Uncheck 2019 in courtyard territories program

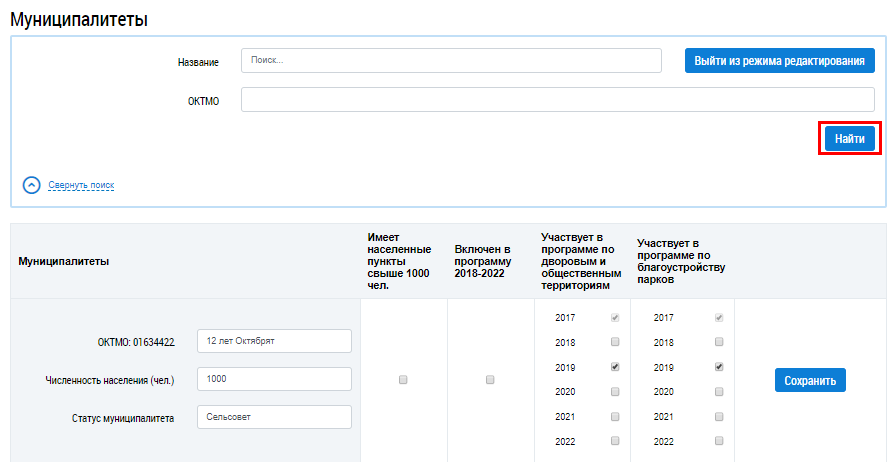[615, 367]
